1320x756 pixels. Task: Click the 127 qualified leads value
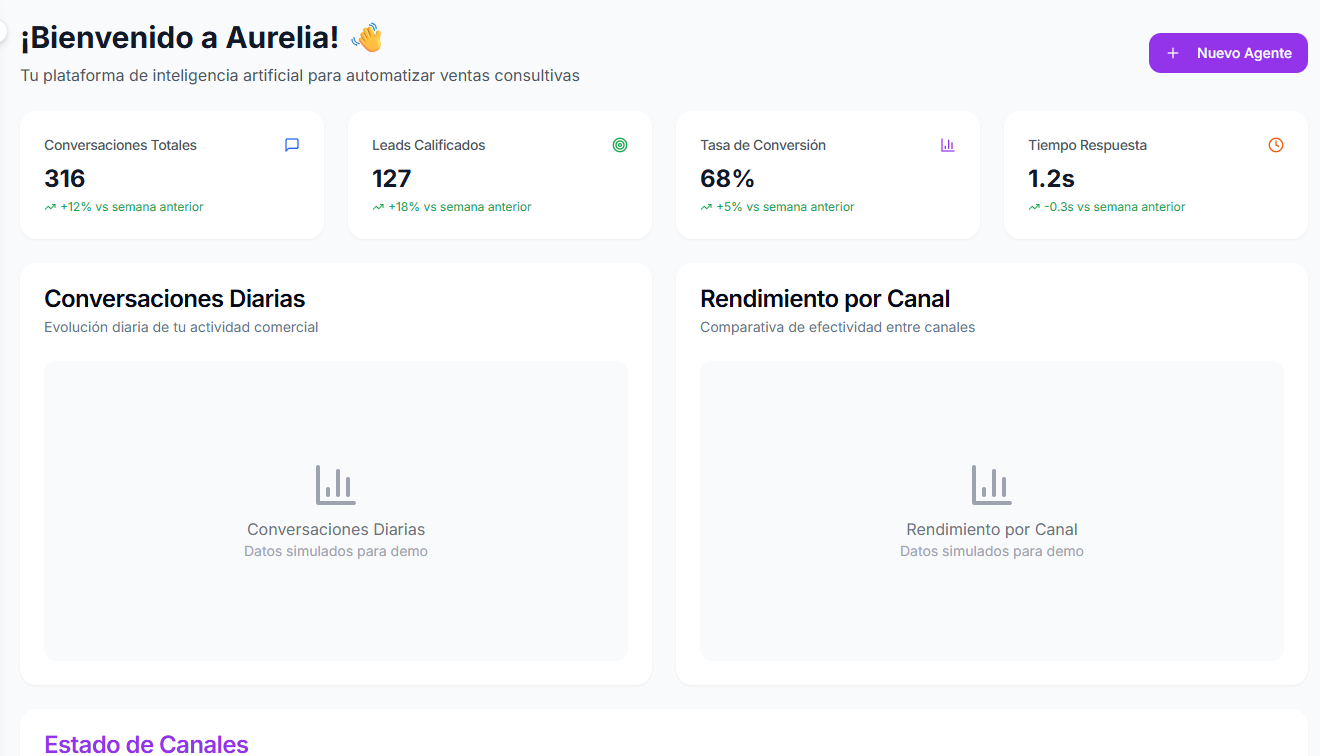[392, 179]
